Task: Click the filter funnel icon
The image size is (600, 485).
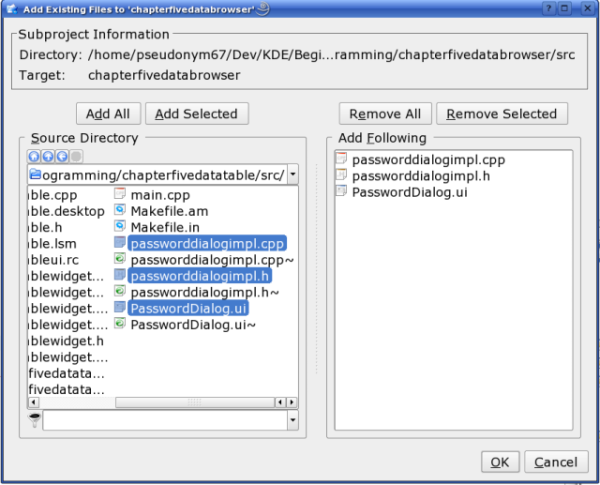Action: [x=35, y=420]
